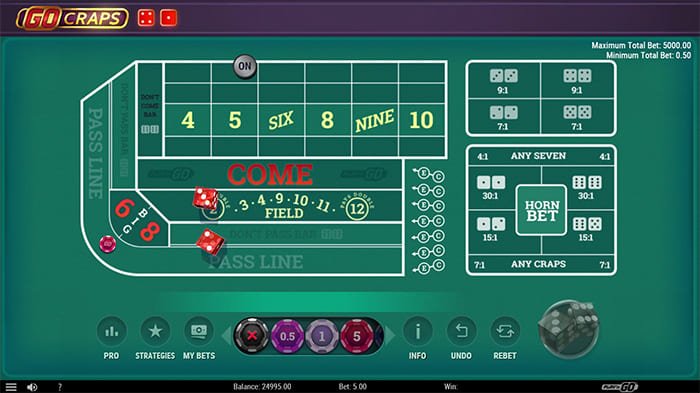The image size is (700, 393).
Task: Place bet on number 5
Action: tap(235, 120)
